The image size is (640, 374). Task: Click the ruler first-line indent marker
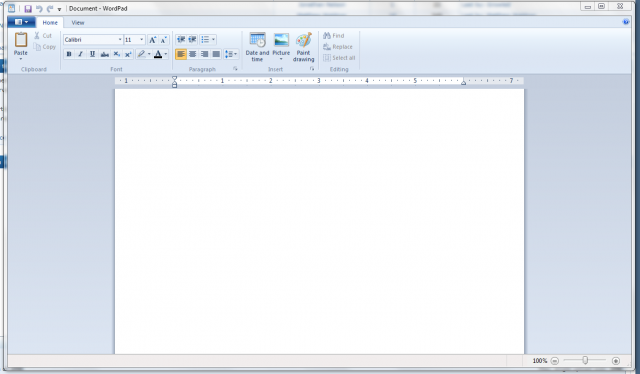174,78
